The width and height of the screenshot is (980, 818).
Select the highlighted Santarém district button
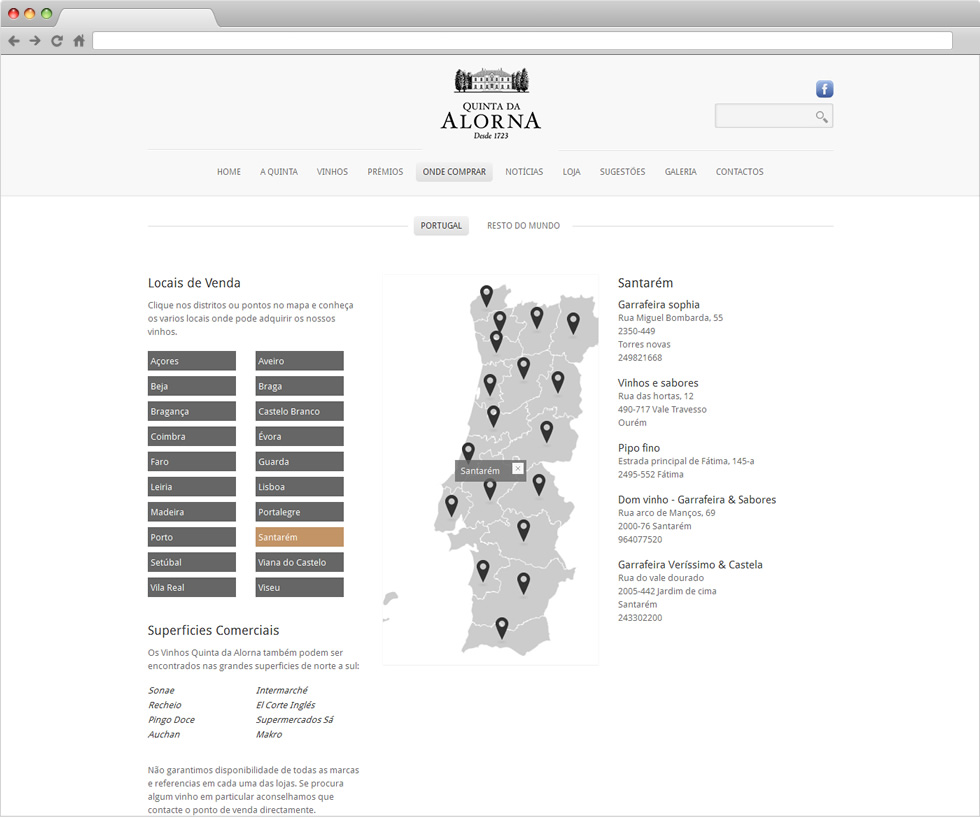299,537
